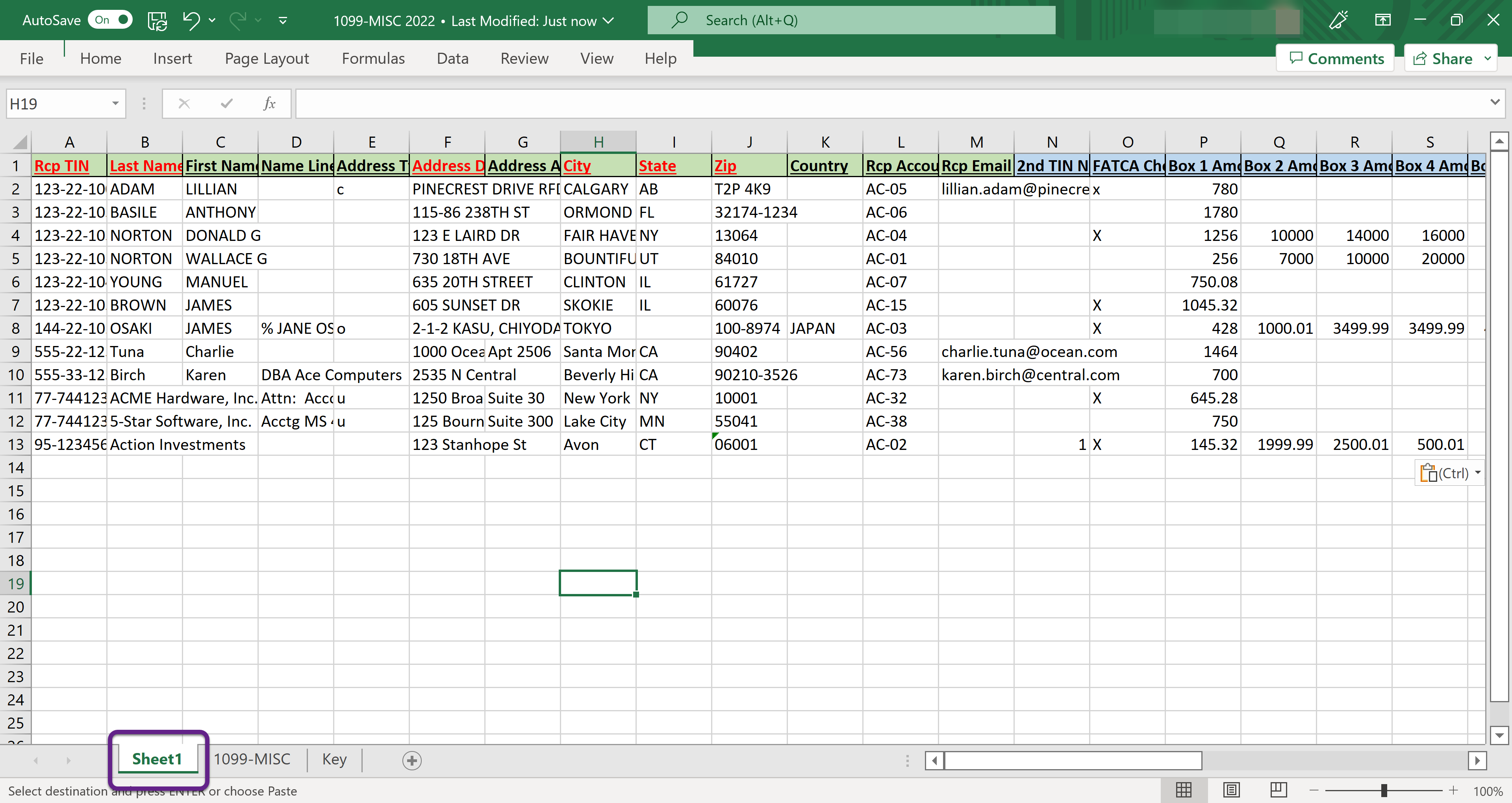Toggle the AutoSave switch
The image size is (1512, 803).
(110, 20)
